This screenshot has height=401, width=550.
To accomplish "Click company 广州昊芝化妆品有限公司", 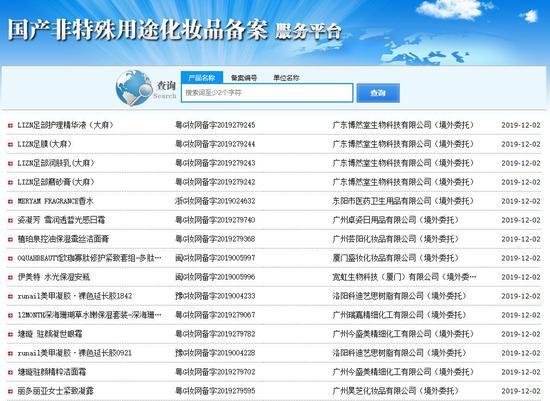I will pos(395,391).
